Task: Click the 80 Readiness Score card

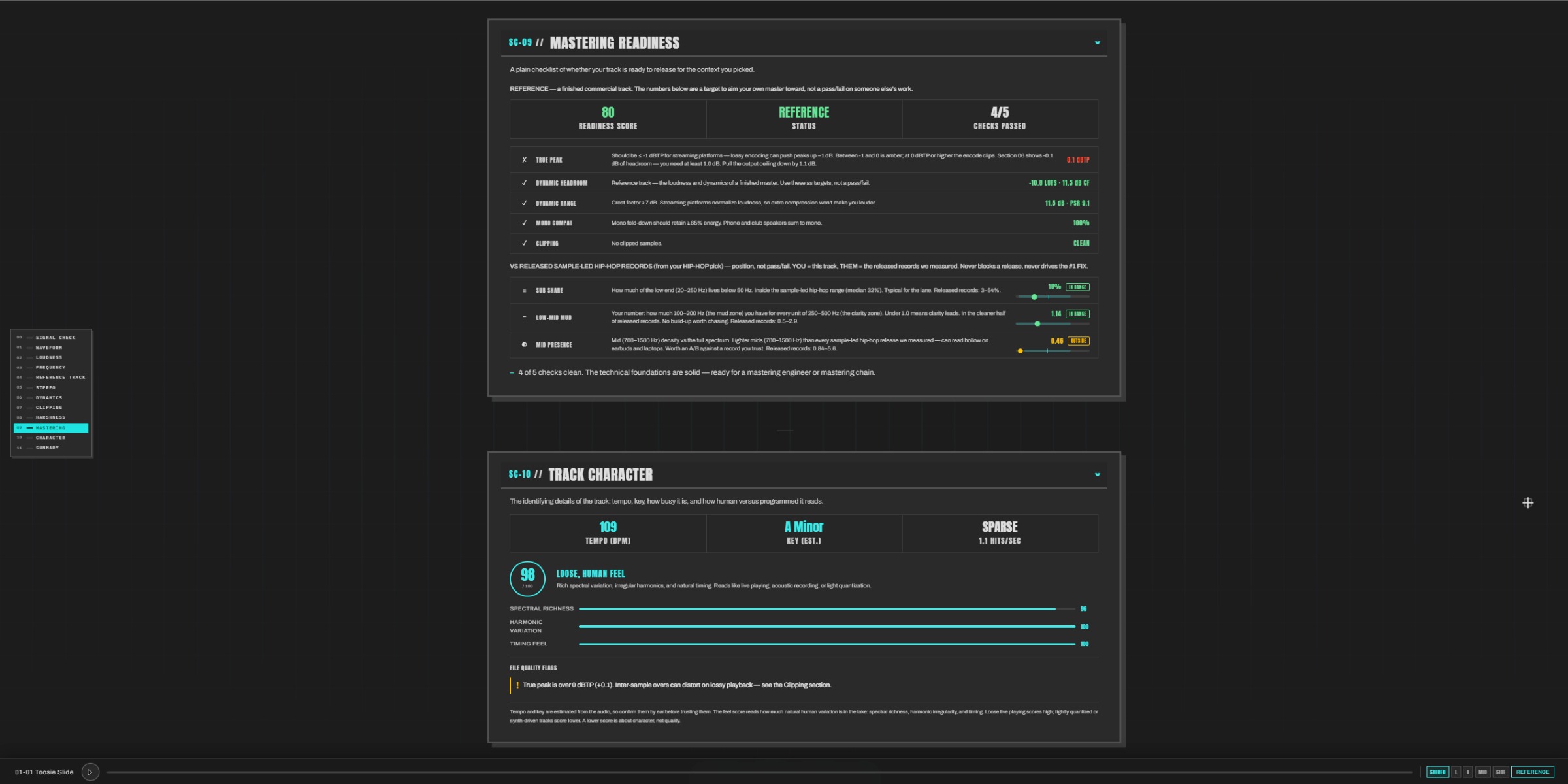Action: (x=608, y=119)
